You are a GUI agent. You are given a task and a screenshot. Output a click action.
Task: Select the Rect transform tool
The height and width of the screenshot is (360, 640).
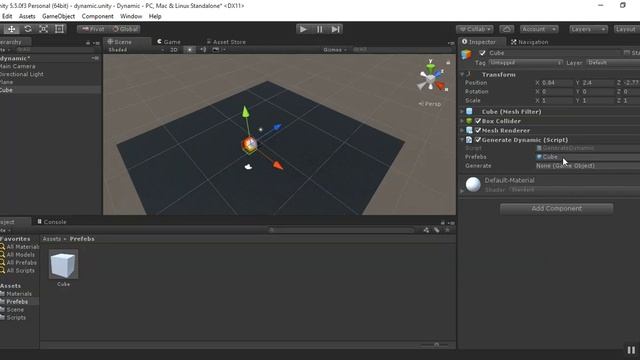[x=60, y=29]
